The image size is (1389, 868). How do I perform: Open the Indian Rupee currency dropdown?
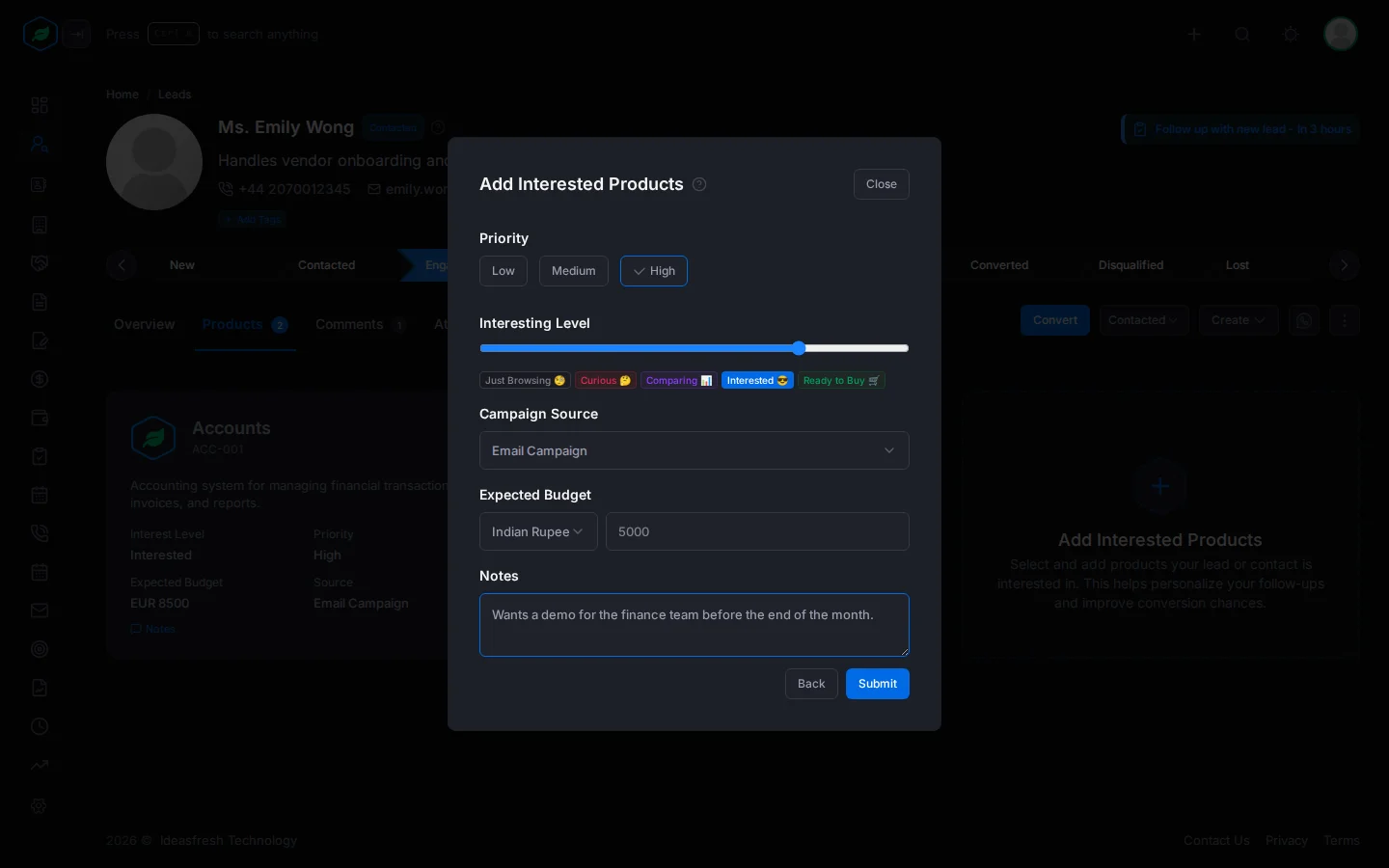click(x=538, y=531)
